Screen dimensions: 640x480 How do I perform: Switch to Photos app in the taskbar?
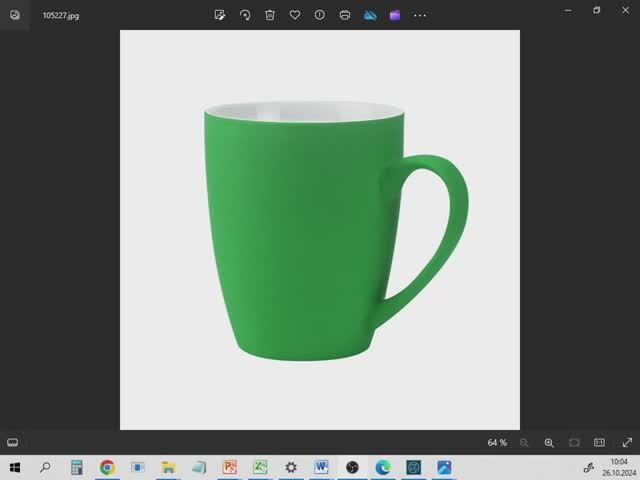(444, 467)
